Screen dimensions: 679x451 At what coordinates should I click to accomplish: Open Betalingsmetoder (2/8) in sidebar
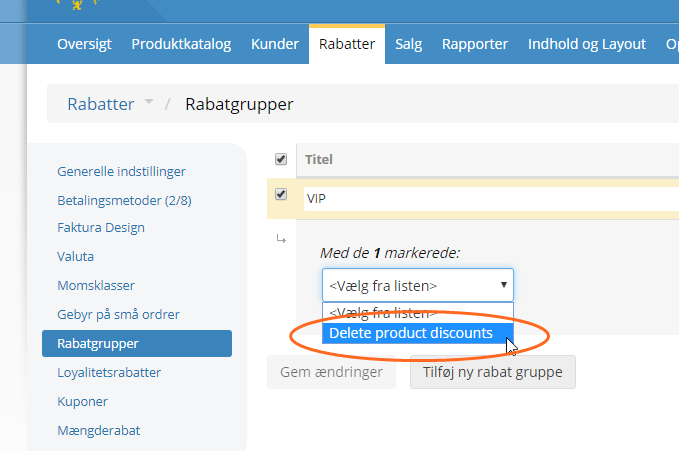(124, 201)
